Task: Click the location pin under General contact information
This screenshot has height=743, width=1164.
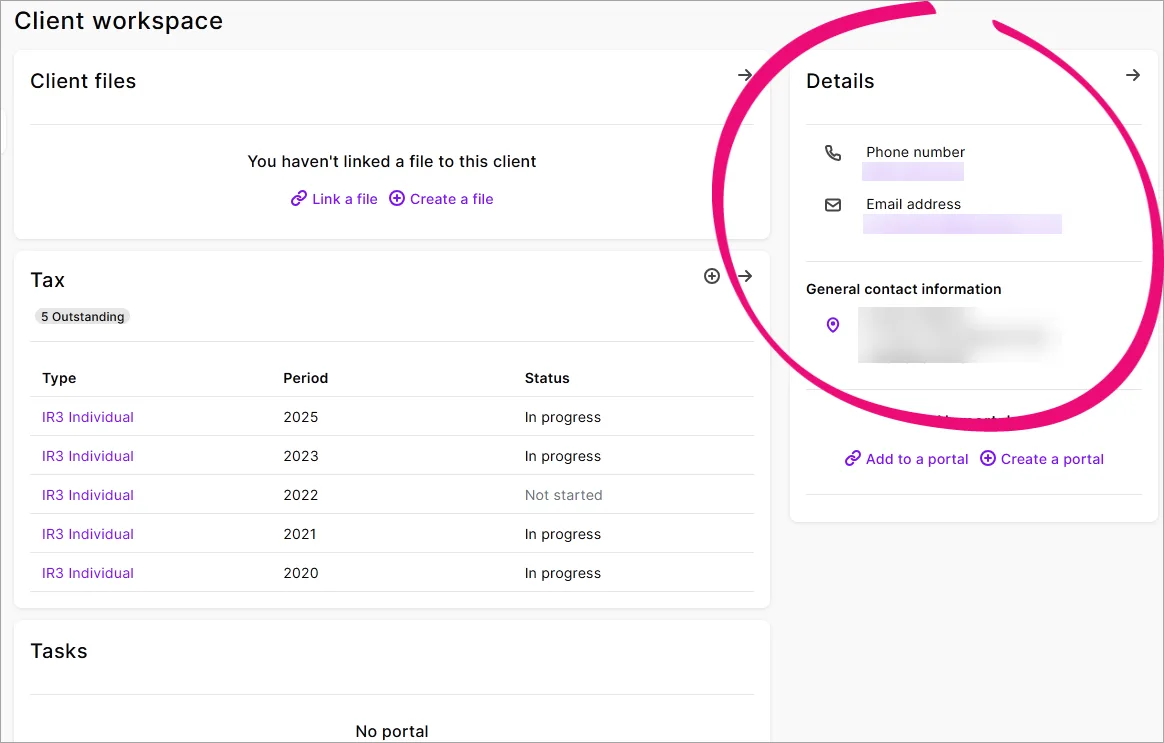Action: (x=833, y=324)
